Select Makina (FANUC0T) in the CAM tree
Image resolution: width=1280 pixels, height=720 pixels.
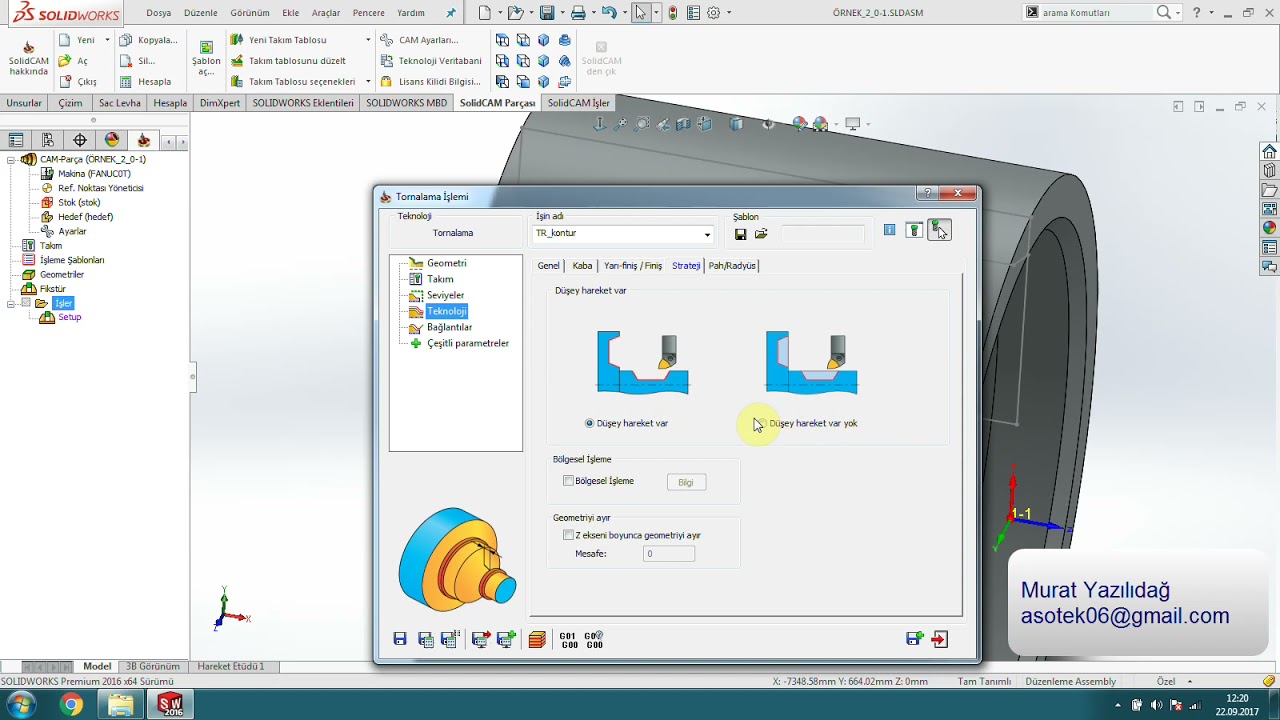pos(94,174)
